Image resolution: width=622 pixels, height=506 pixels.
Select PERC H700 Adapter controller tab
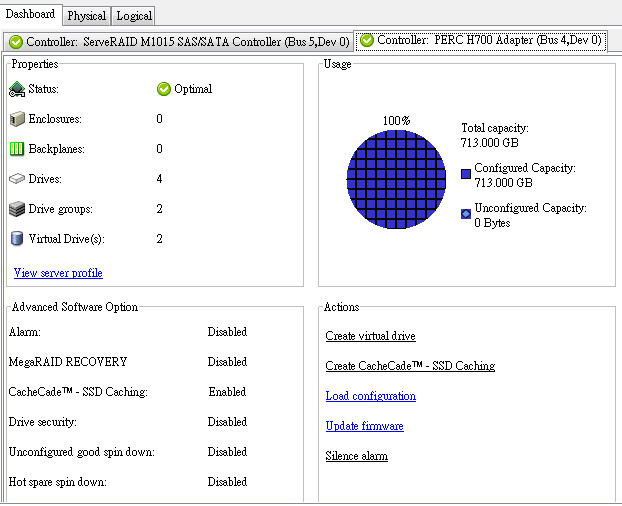[481, 40]
